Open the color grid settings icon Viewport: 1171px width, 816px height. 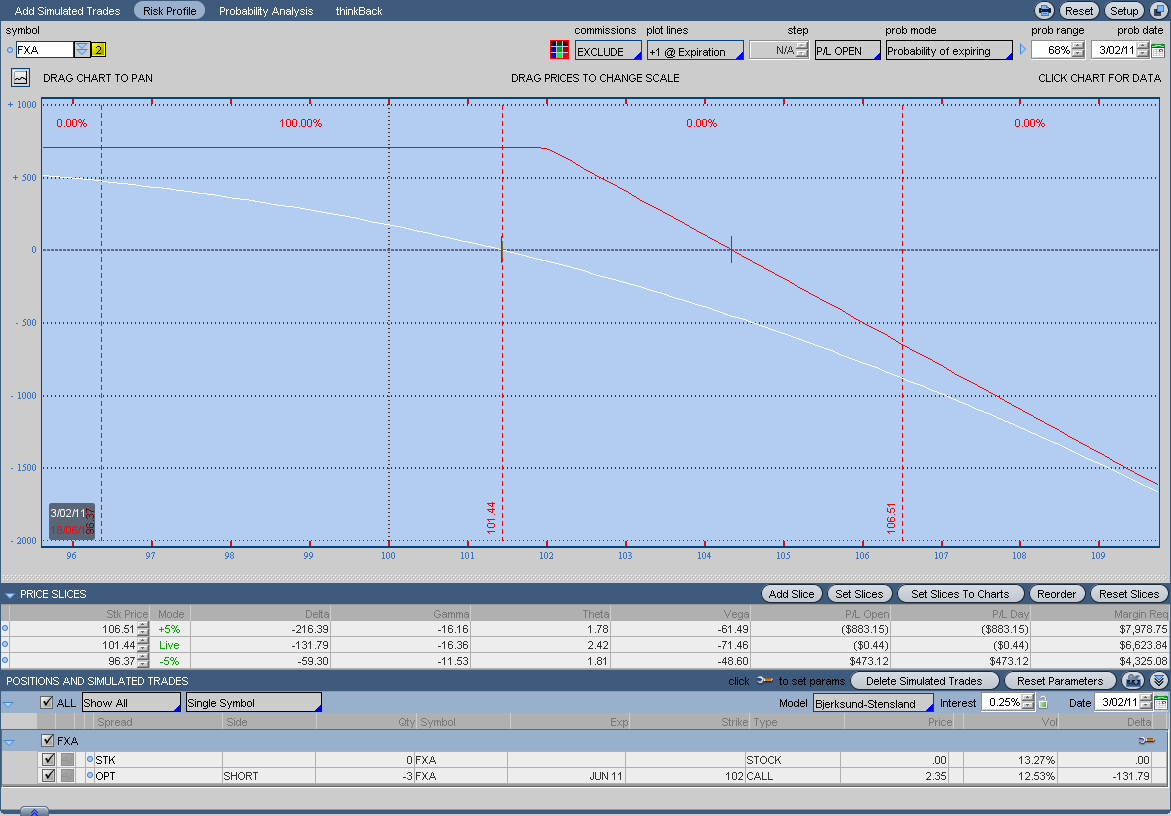pyautogui.click(x=559, y=50)
